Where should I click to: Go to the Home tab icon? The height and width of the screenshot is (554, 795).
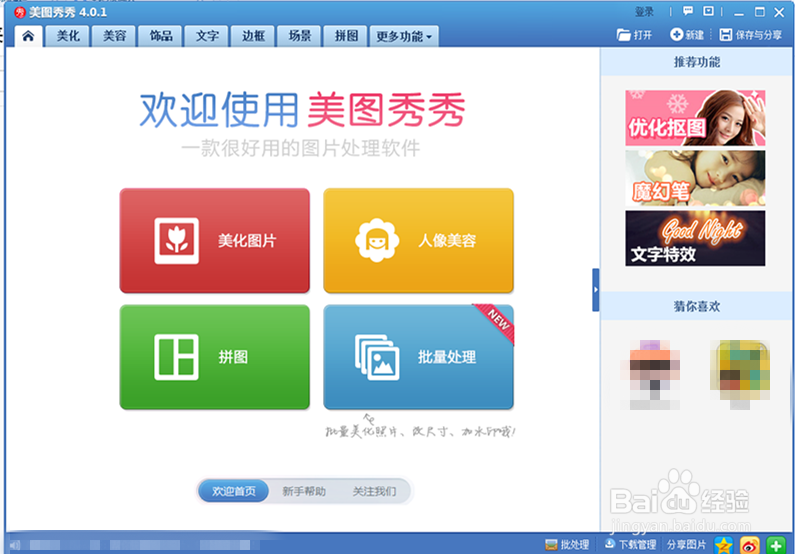28,36
